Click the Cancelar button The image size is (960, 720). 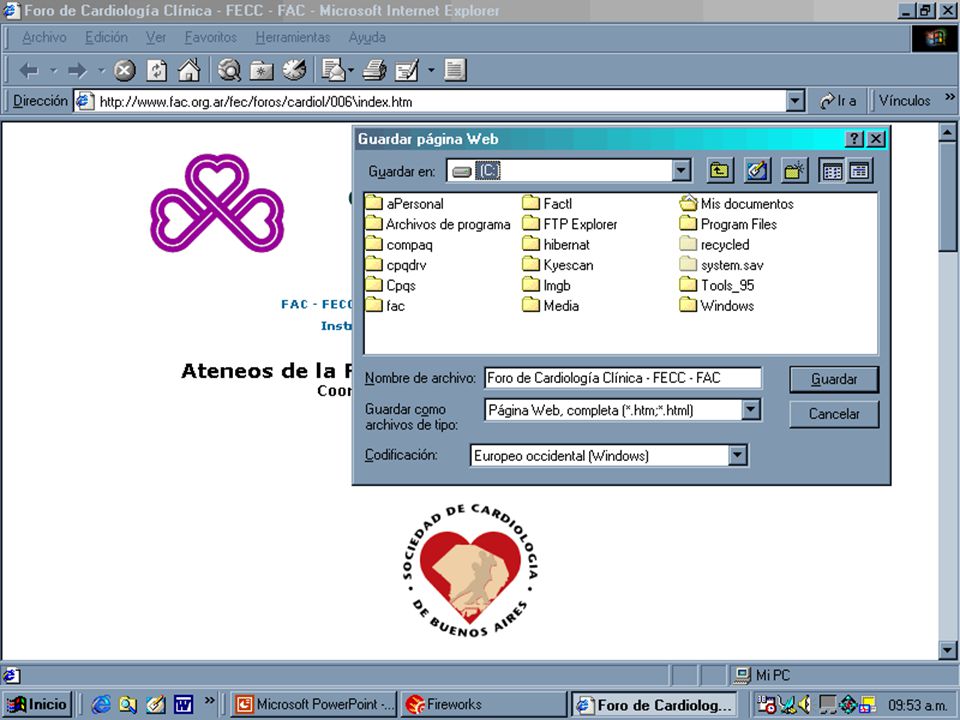pos(834,414)
